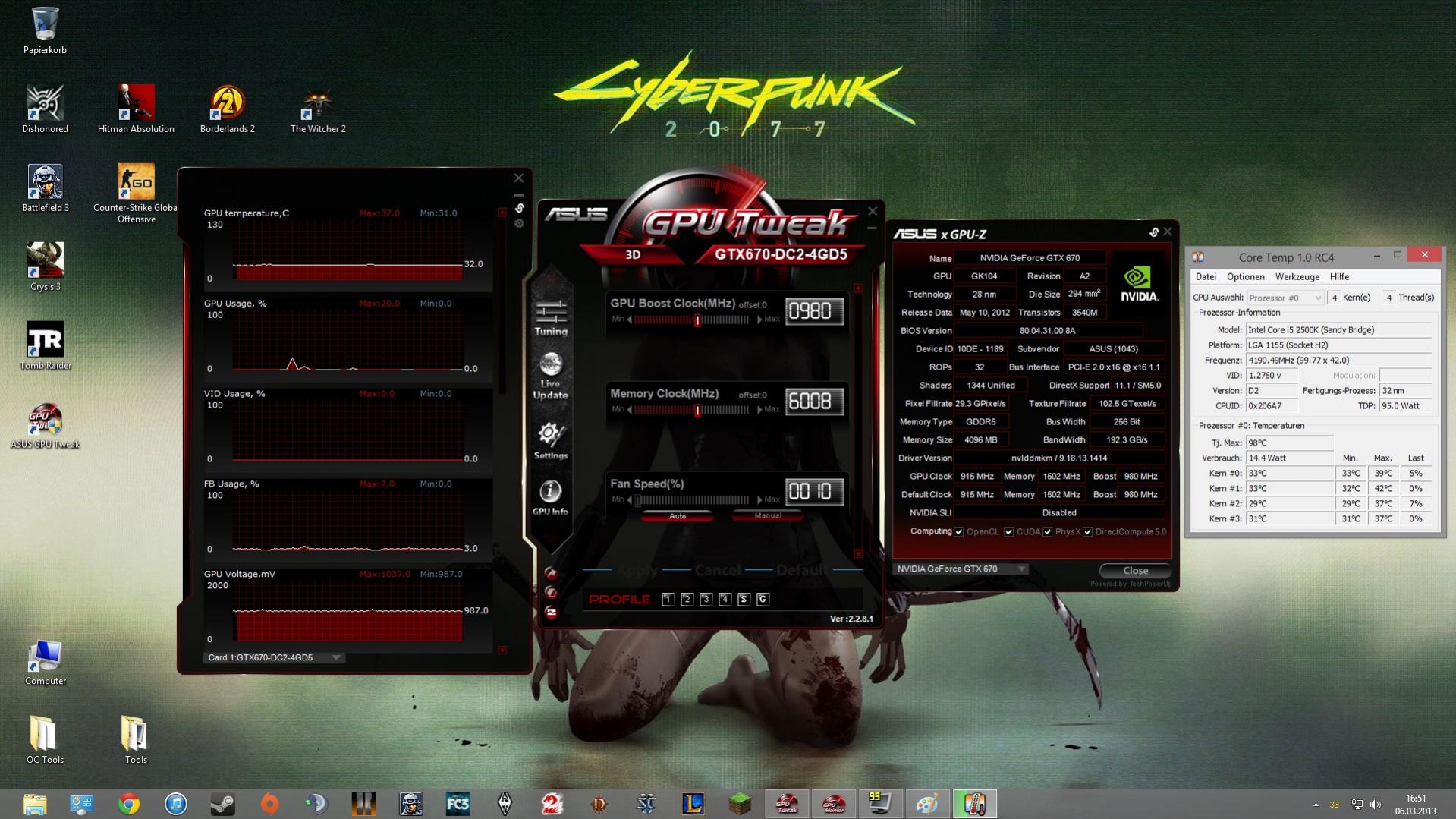Select profile 4 in GPU Tweak
This screenshot has height=819, width=1456.
click(x=725, y=600)
